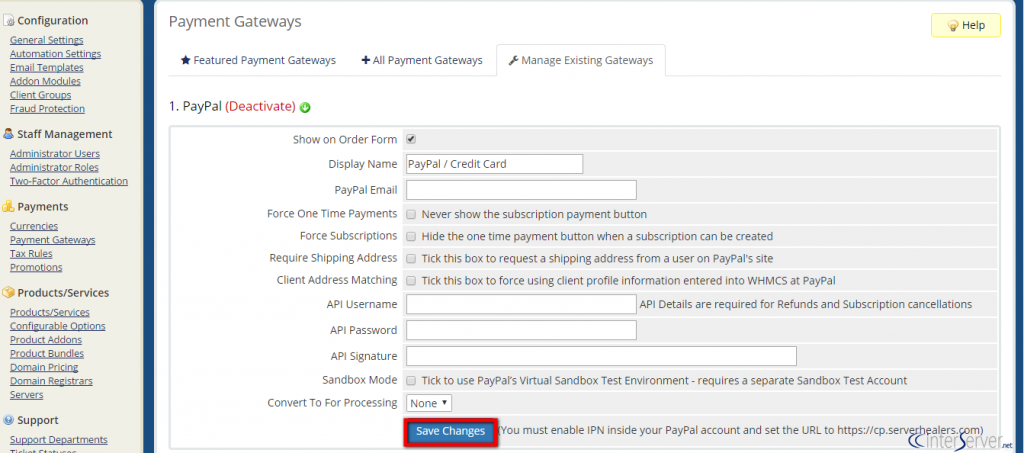Click the Products/Services box icon

(x=8, y=292)
